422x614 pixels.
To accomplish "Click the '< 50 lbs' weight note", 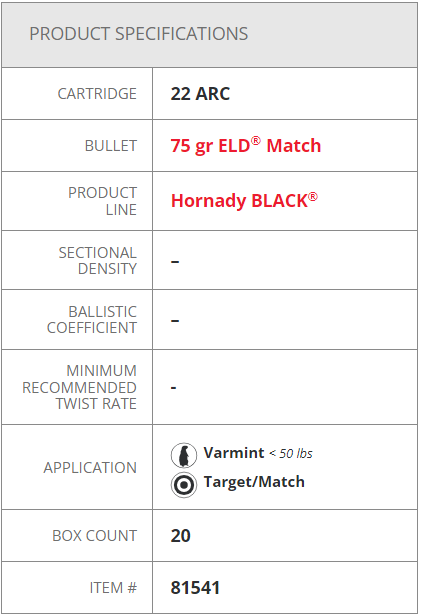I will click(x=291, y=454).
